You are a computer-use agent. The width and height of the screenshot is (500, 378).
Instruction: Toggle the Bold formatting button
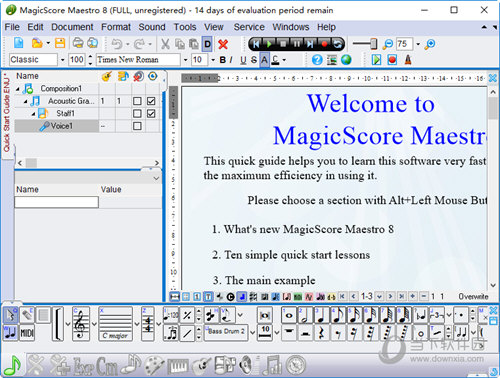[222, 60]
